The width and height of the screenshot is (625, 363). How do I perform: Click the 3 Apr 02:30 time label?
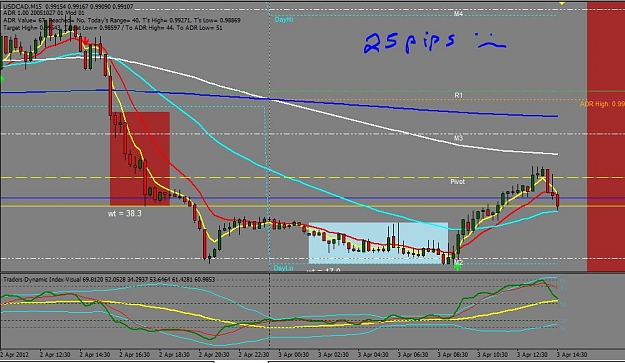coord(333,355)
